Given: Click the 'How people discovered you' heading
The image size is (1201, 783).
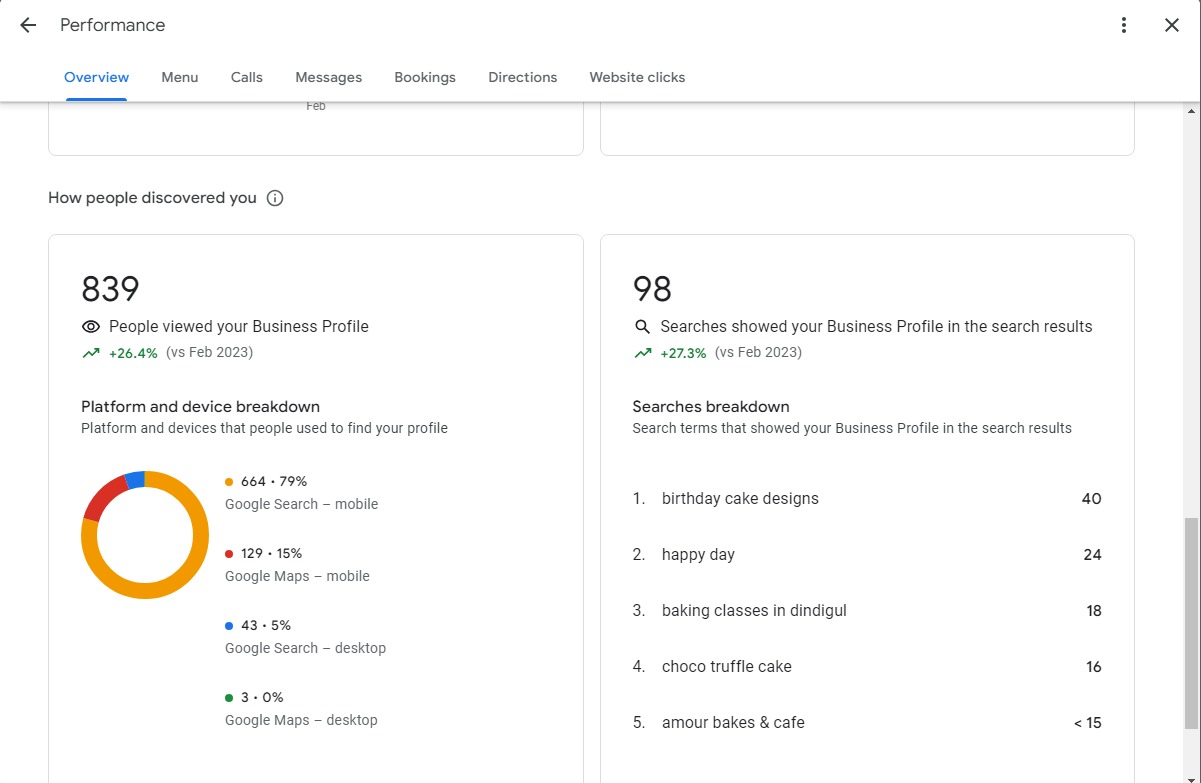Looking at the screenshot, I should (x=152, y=198).
